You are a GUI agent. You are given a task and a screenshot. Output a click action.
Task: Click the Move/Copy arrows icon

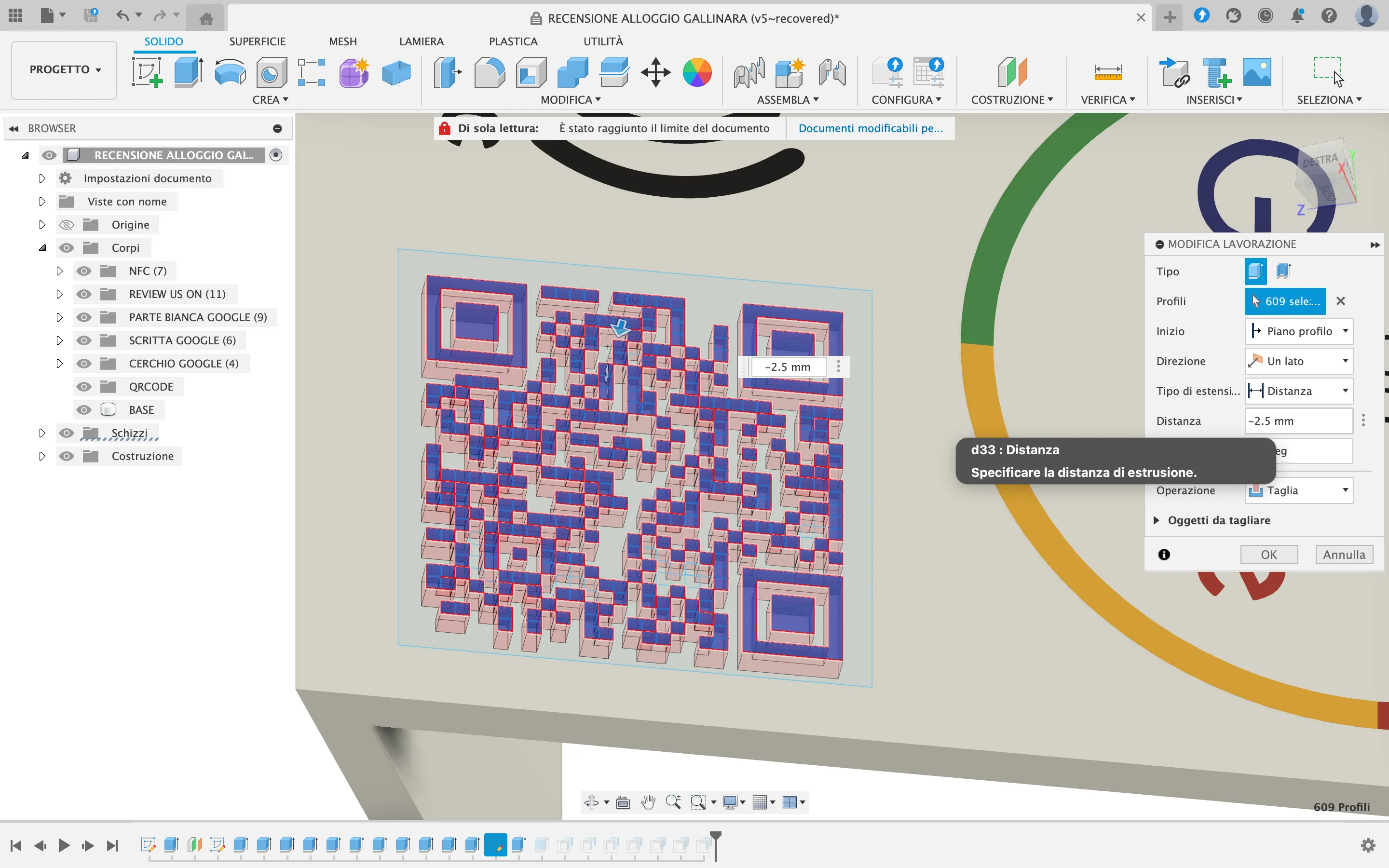tap(655, 72)
